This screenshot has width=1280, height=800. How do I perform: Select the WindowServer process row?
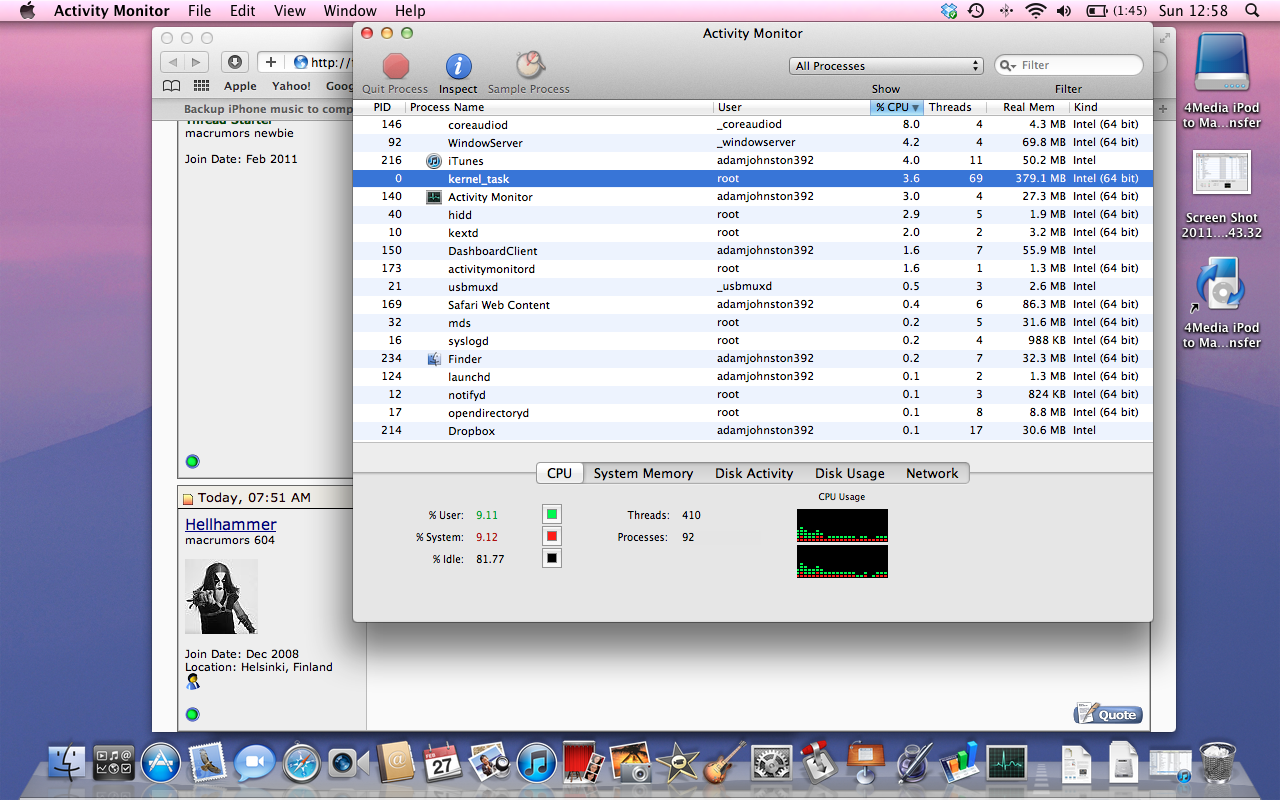point(753,142)
